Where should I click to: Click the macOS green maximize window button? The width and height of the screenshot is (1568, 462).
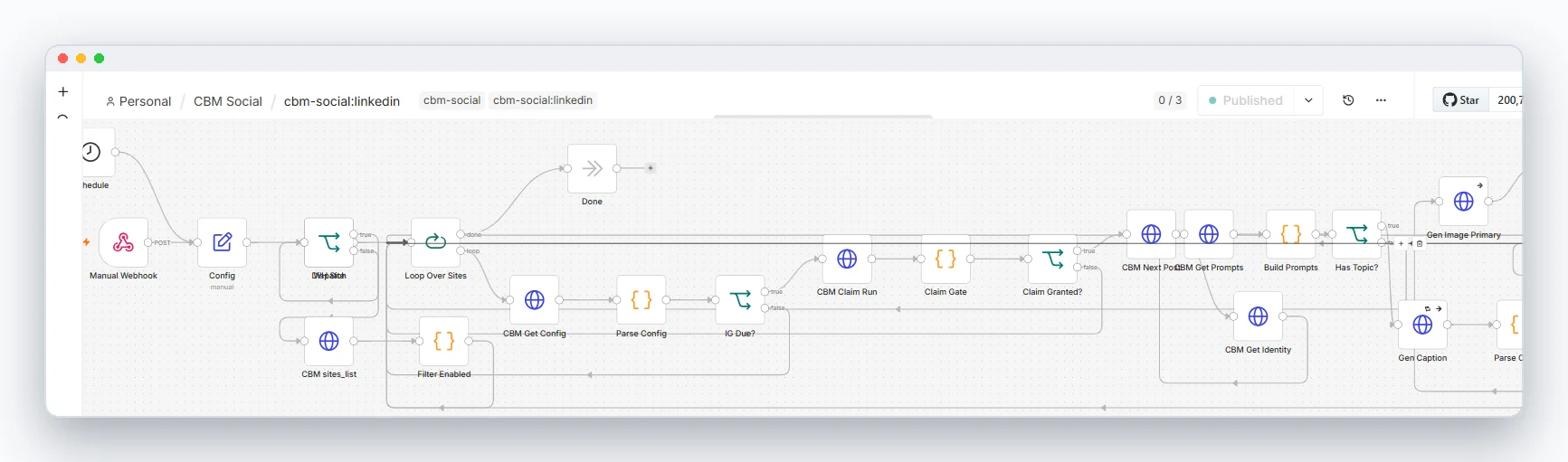(100, 58)
